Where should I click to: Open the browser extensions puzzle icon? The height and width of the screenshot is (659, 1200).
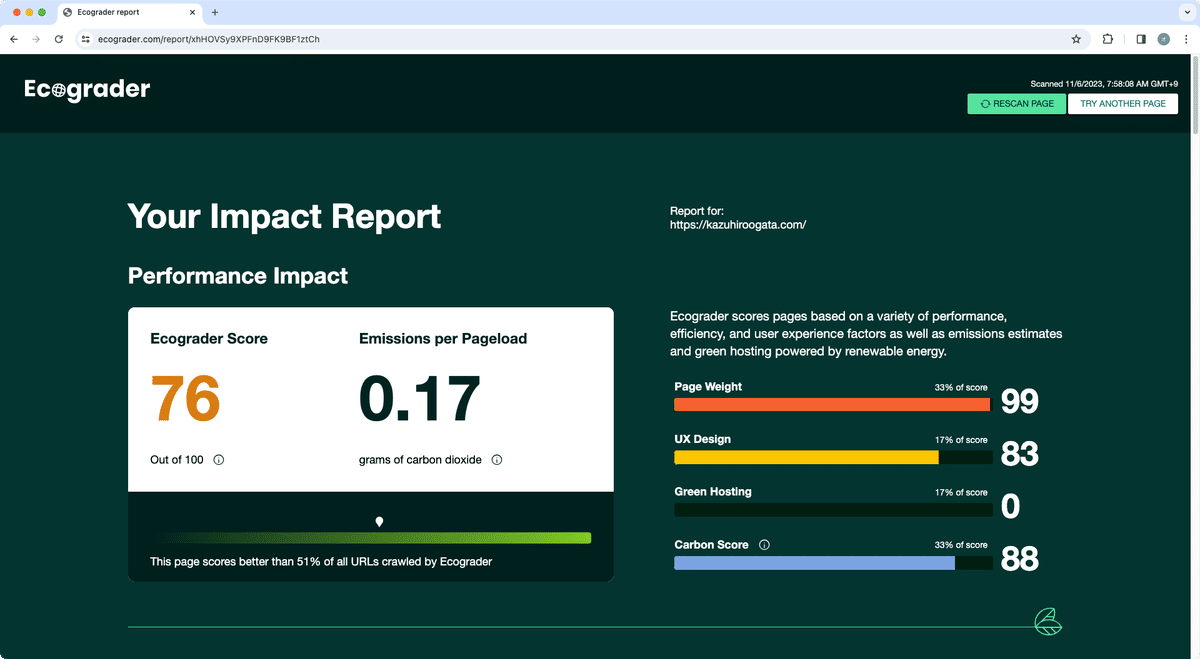[1108, 39]
